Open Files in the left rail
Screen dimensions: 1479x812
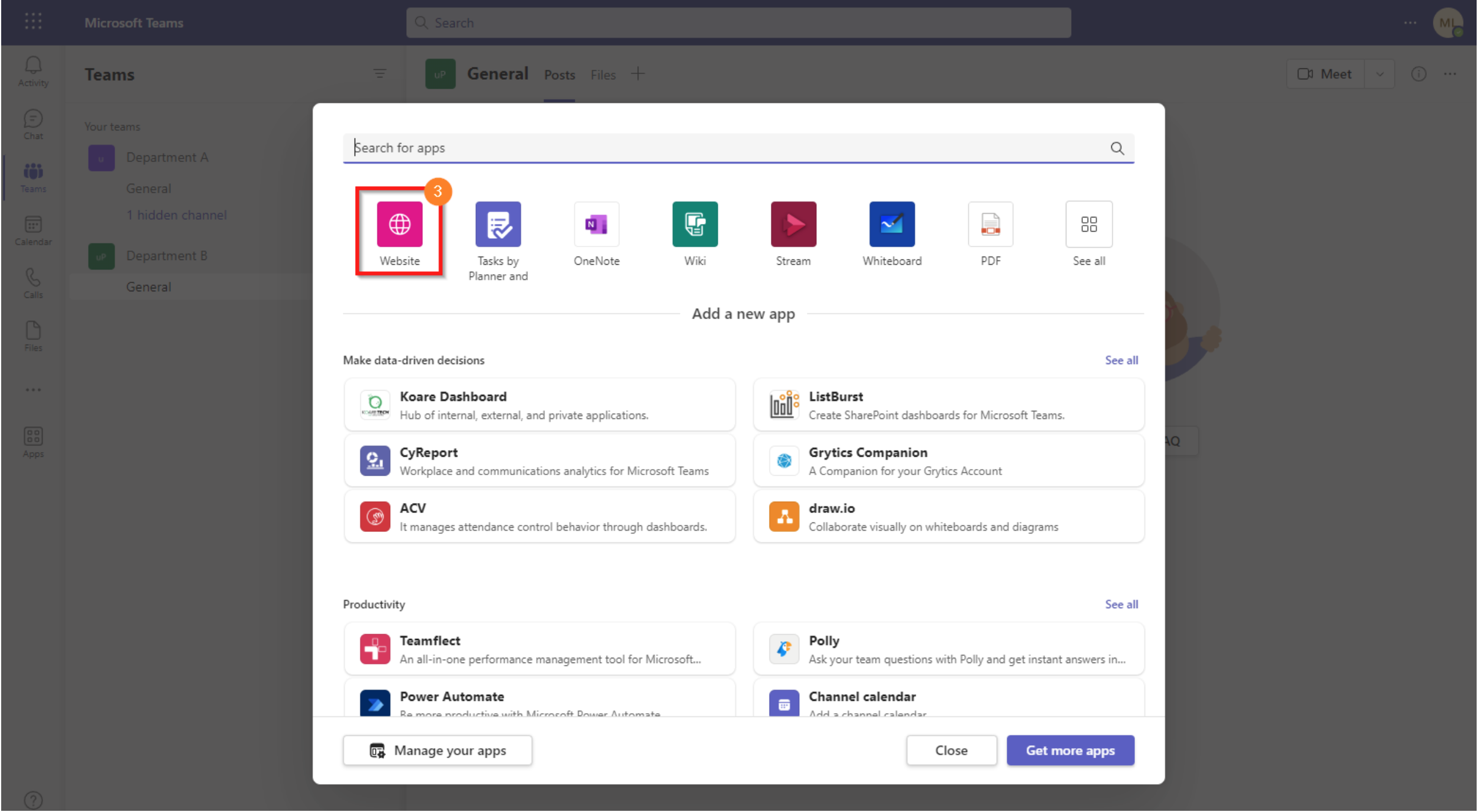click(33, 336)
